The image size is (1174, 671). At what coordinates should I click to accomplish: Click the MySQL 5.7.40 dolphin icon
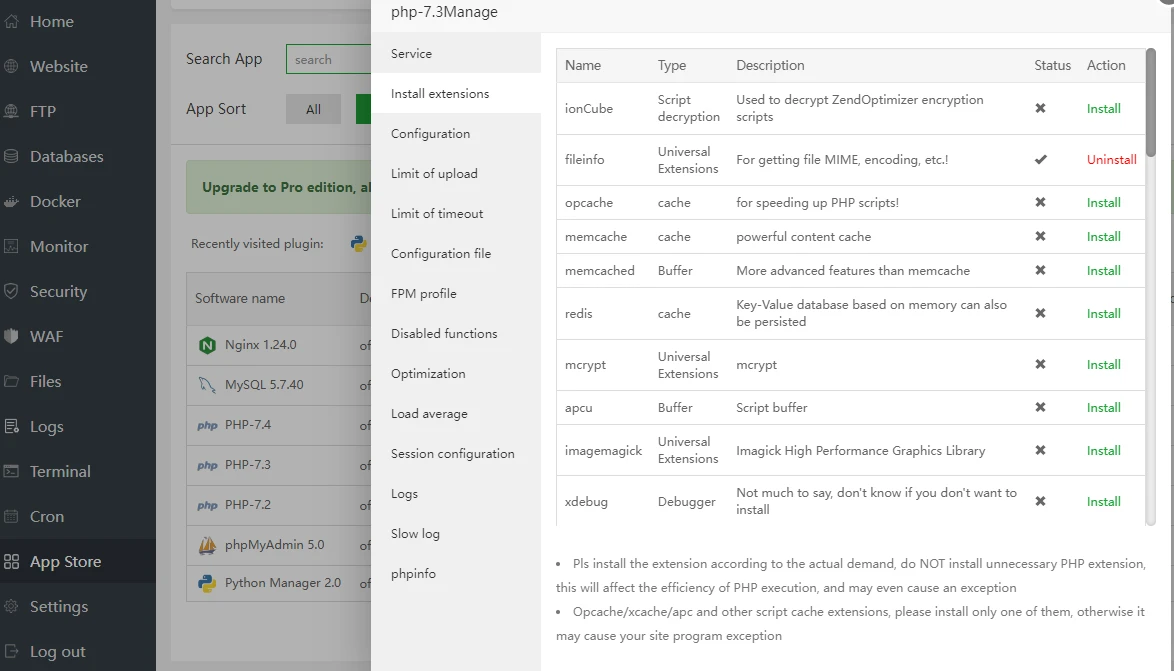[207, 385]
